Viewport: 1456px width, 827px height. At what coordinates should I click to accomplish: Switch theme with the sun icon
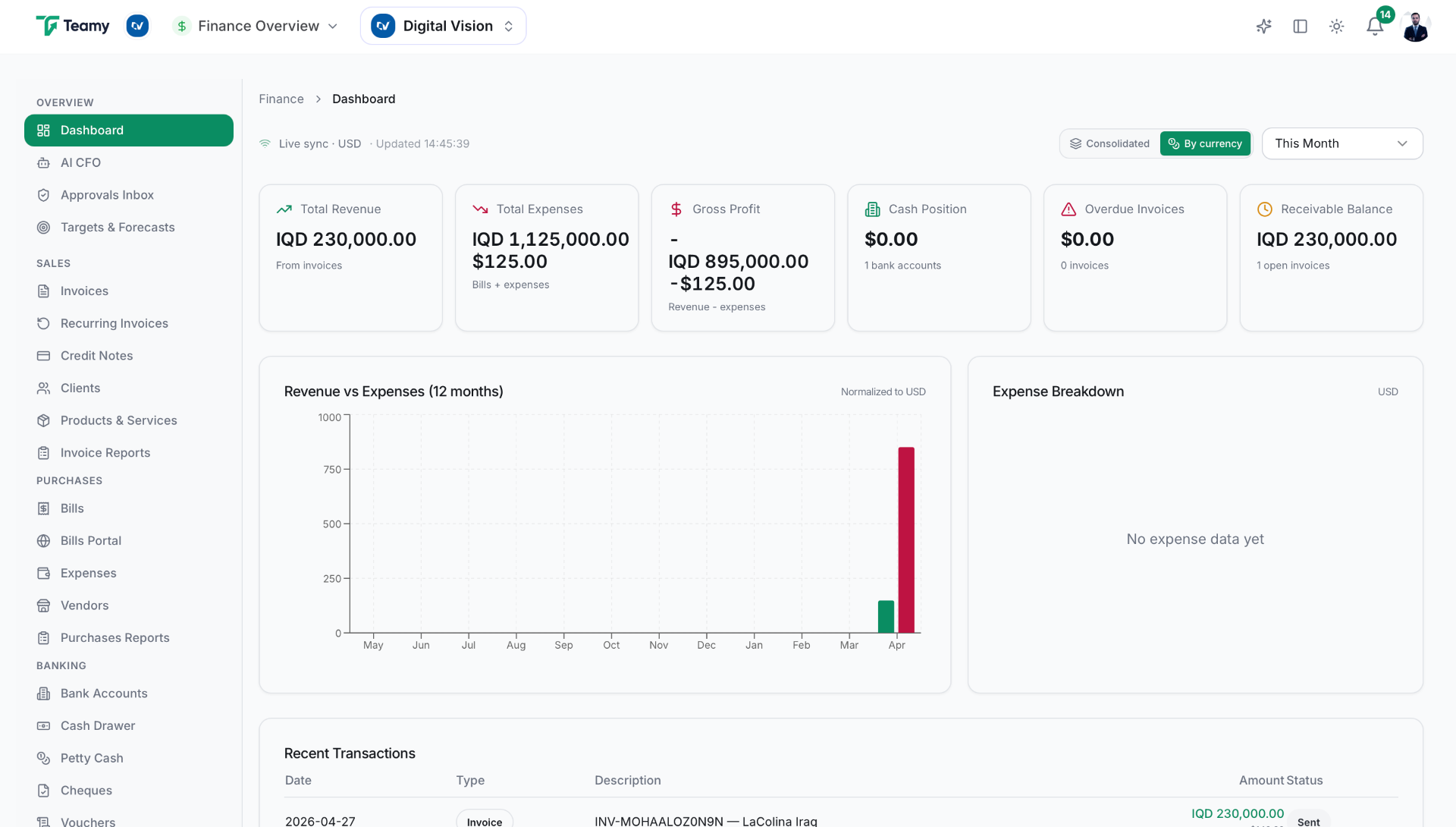(1336, 27)
